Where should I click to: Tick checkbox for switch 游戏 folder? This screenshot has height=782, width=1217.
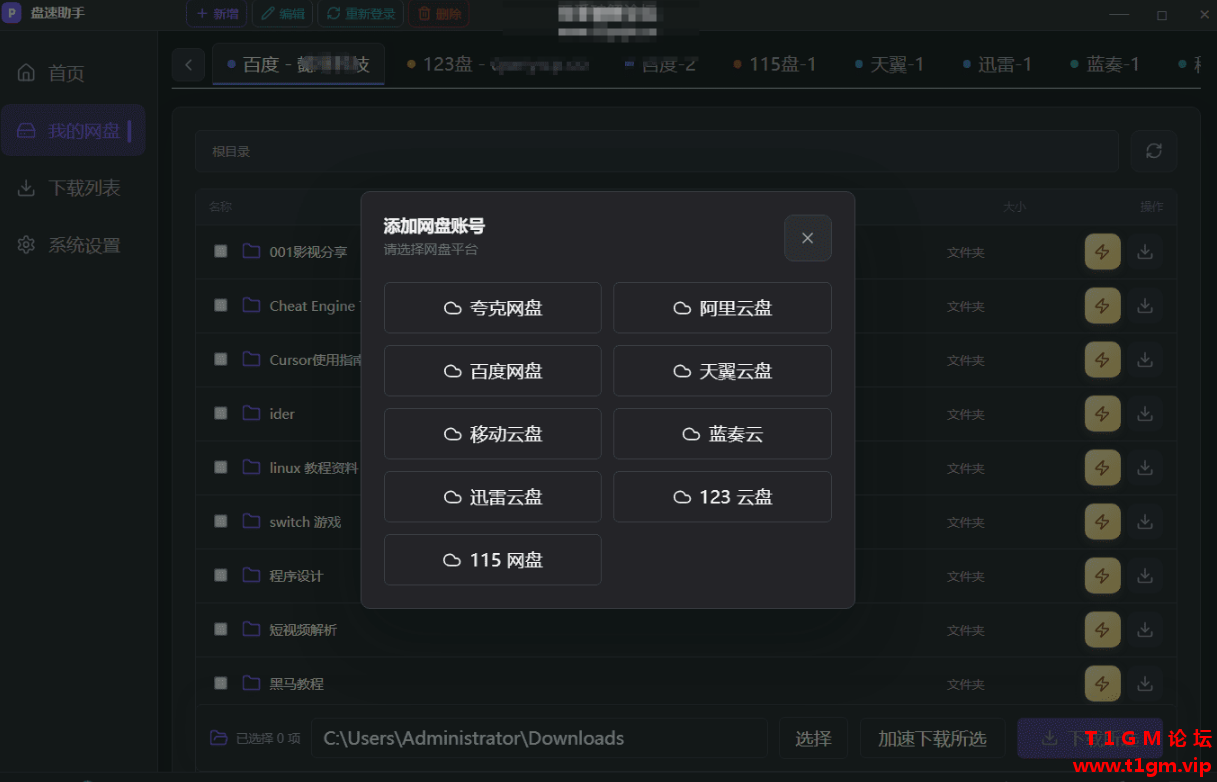tap(221, 521)
